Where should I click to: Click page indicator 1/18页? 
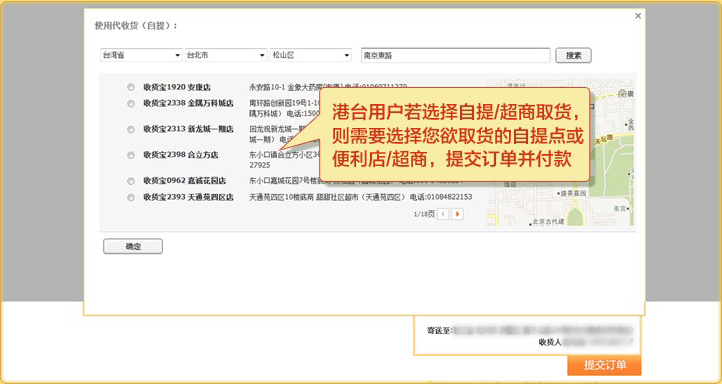[x=424, y=214]
